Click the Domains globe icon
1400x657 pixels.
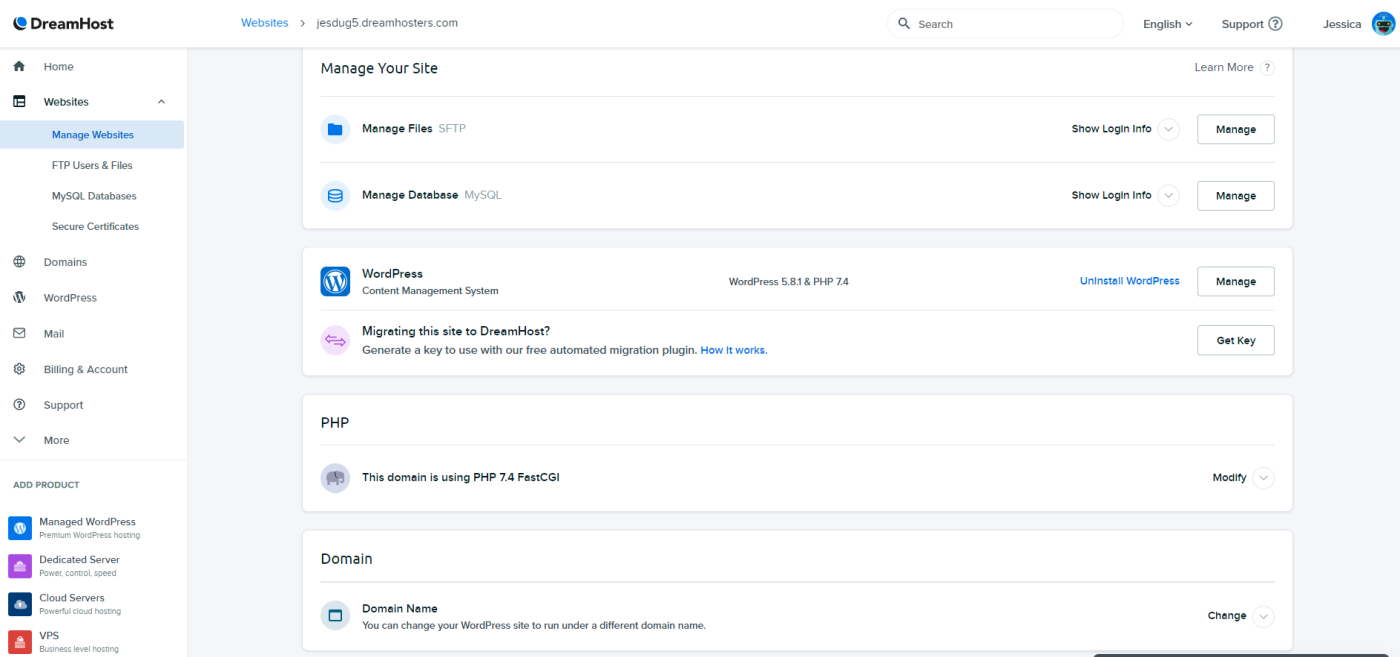pyautogui.click(x=19, y=262)
